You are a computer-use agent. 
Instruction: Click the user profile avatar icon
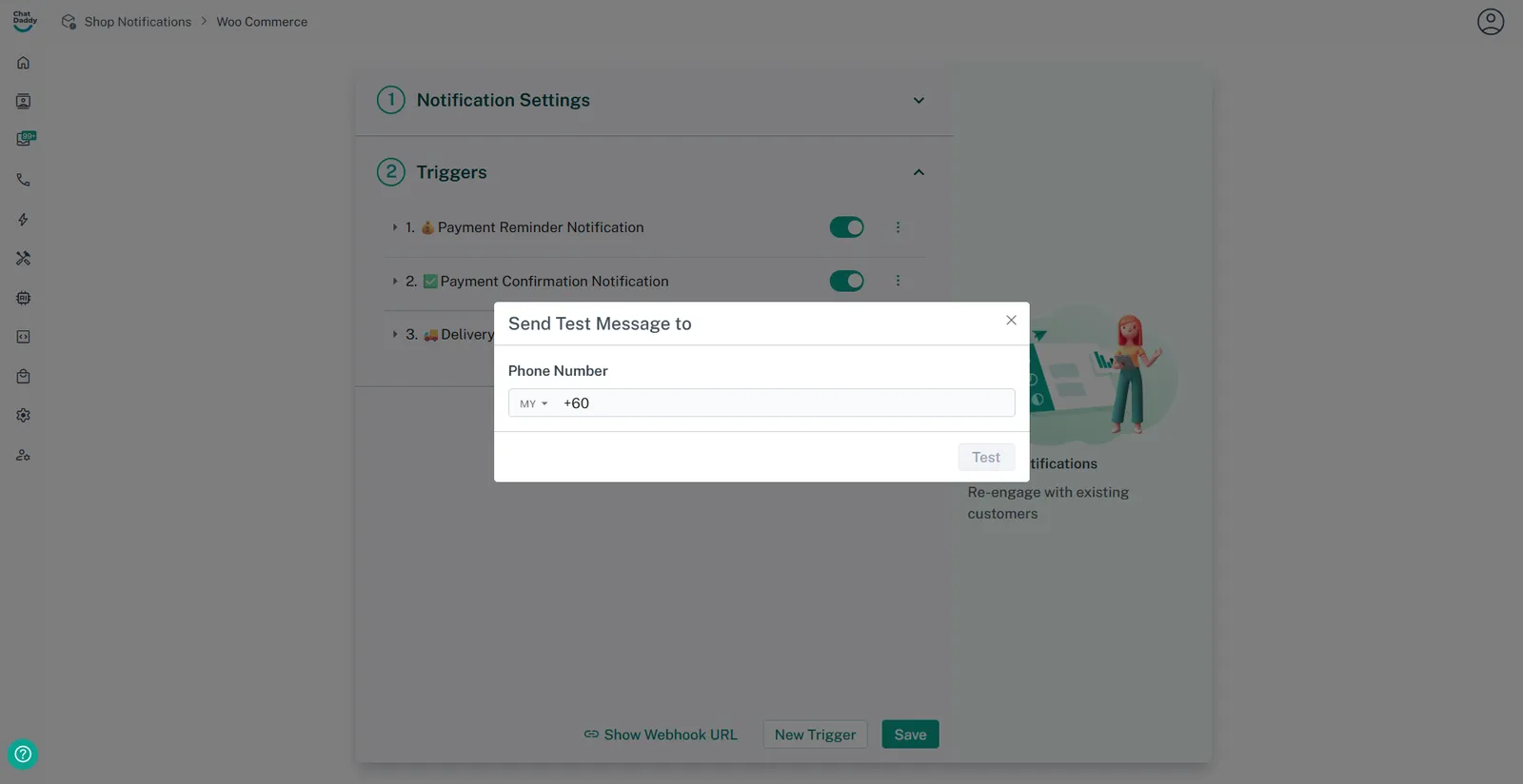tap(1490, 22)
